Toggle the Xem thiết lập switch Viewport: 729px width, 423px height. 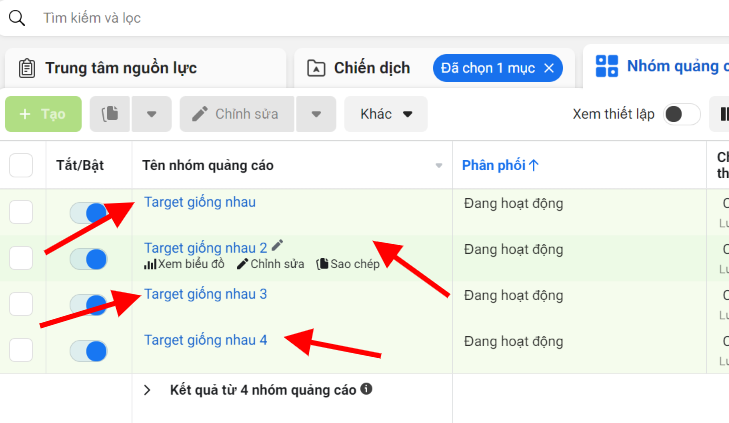pyautogui.click(x=682, y=114)
